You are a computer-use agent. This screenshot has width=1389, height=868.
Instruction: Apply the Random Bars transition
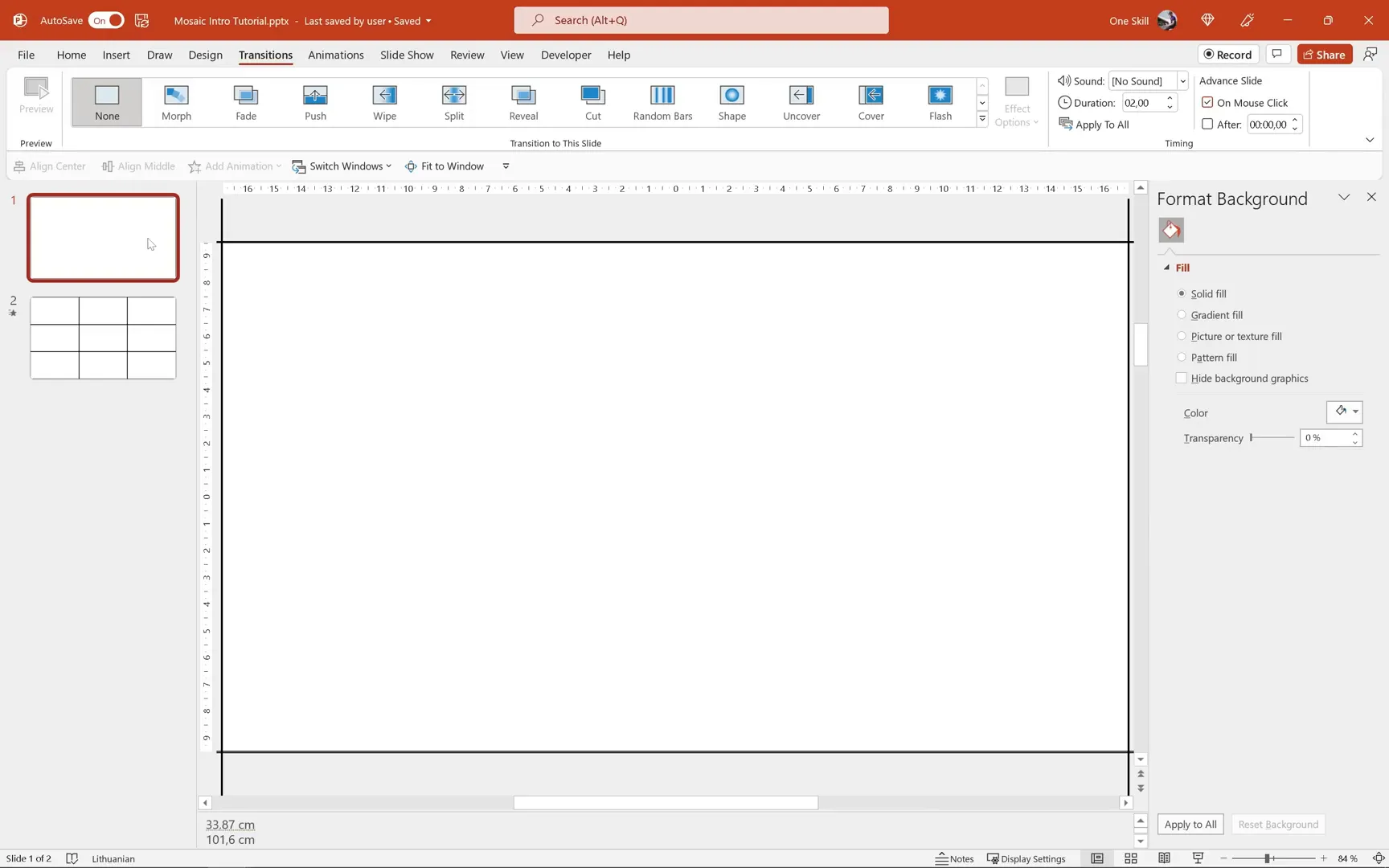(x=662, y=102)
